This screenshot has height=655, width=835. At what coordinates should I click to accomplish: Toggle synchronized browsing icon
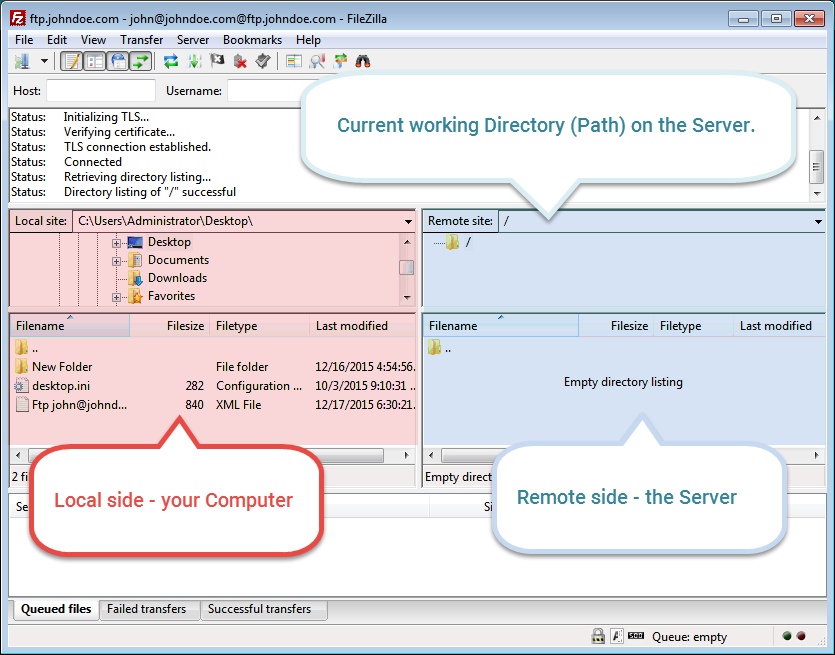(340, 62)
